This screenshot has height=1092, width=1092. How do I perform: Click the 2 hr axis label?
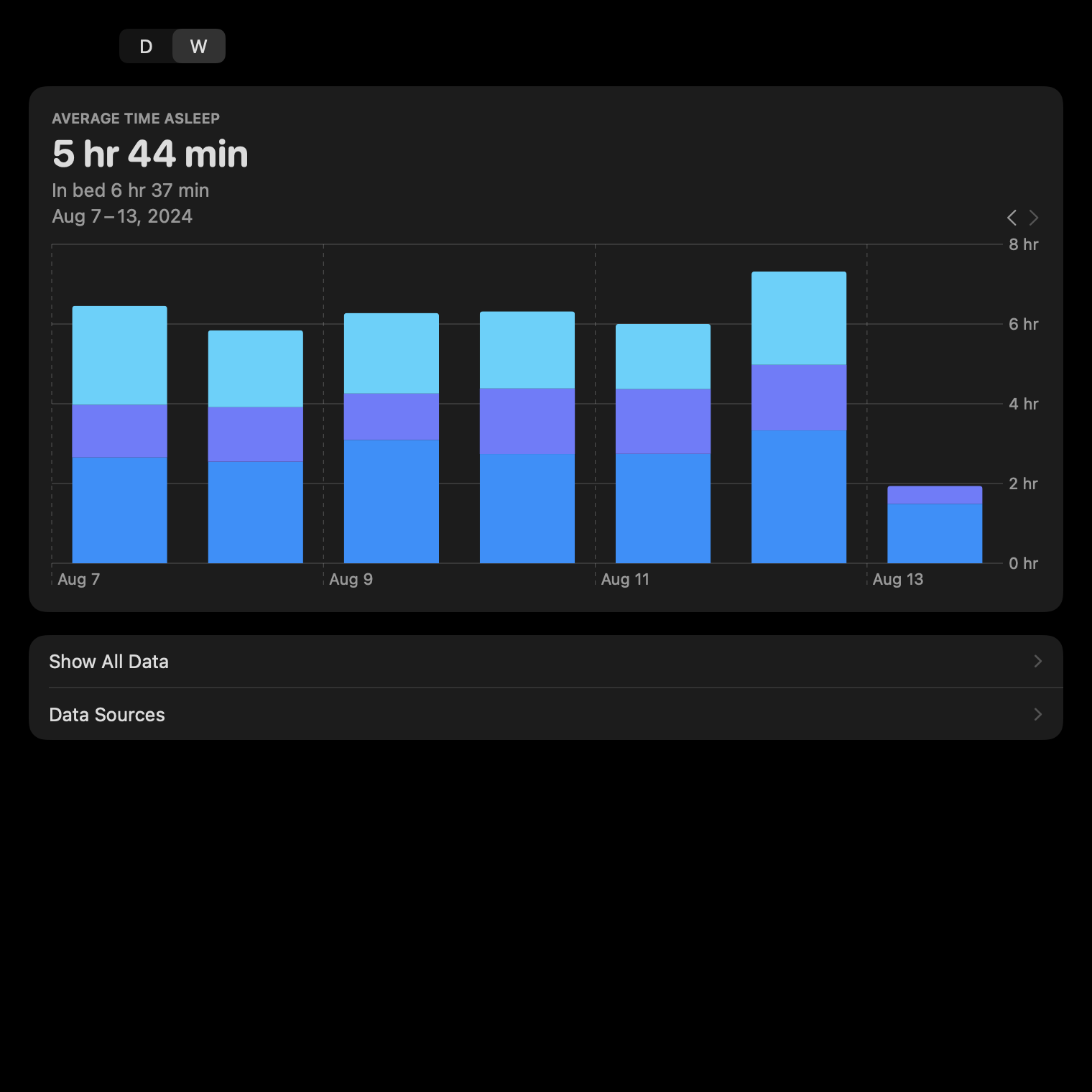[x=1024, y=483]
